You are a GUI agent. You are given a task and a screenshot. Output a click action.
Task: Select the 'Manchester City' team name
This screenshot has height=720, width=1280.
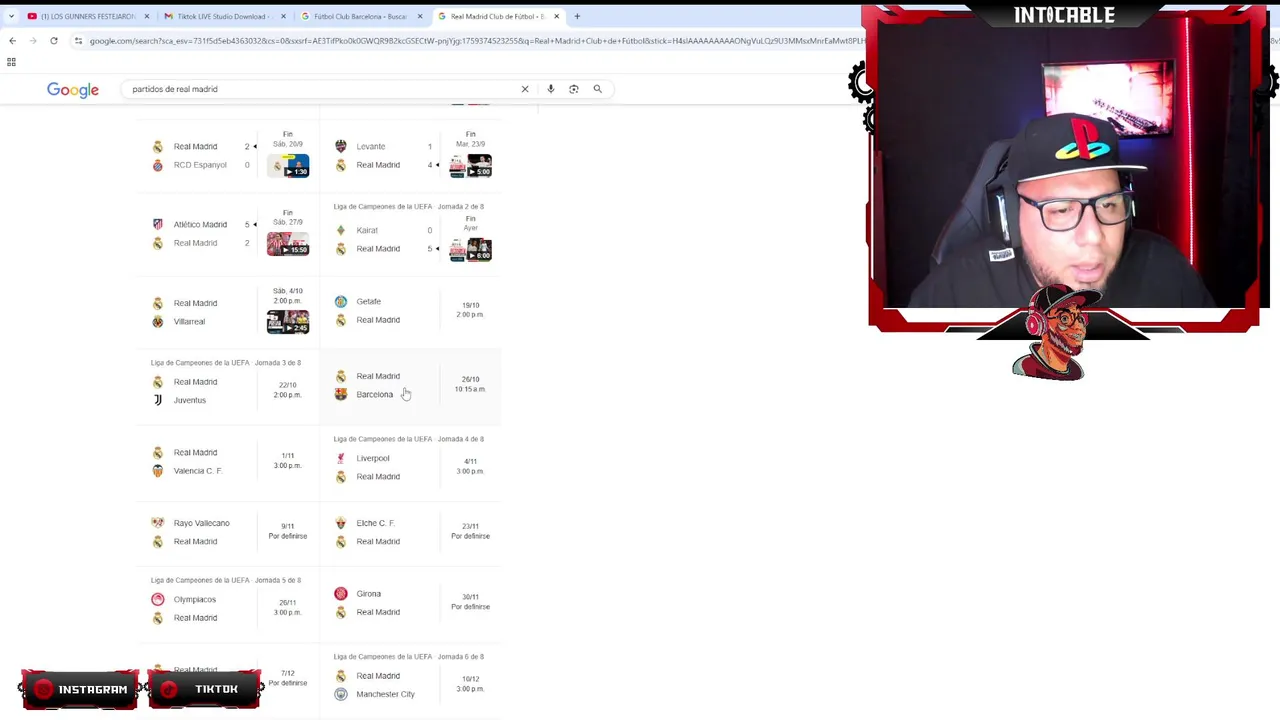click(385, 694)
